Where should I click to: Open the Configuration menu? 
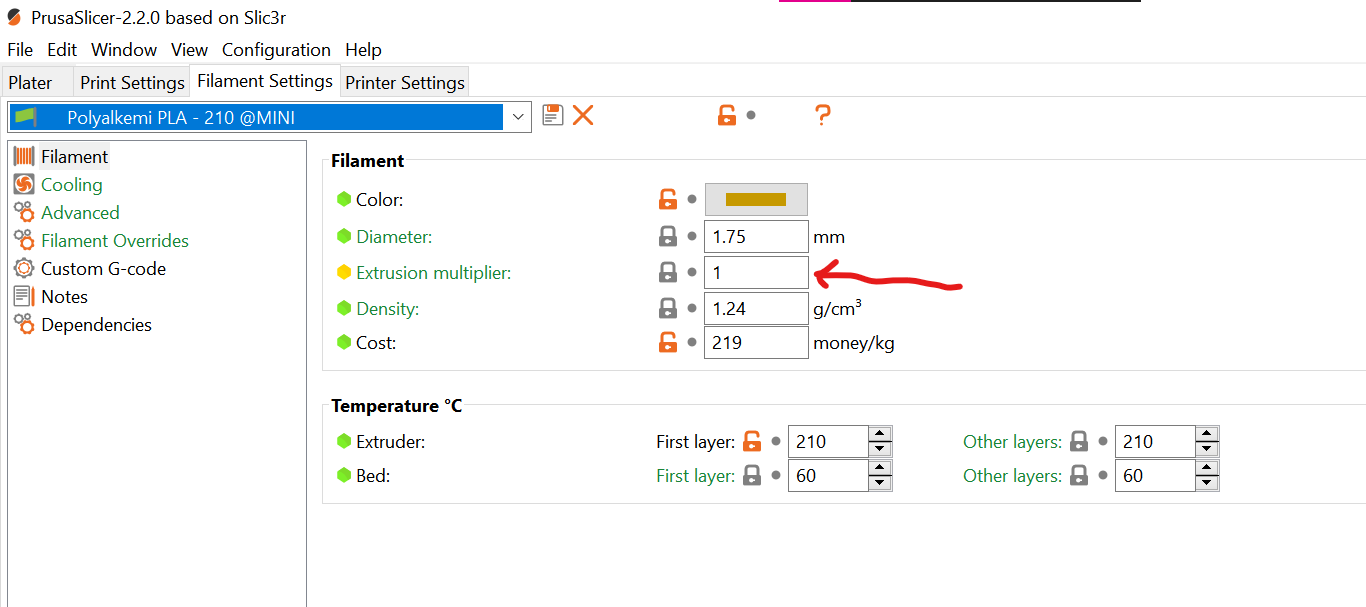tap(276, 49)
